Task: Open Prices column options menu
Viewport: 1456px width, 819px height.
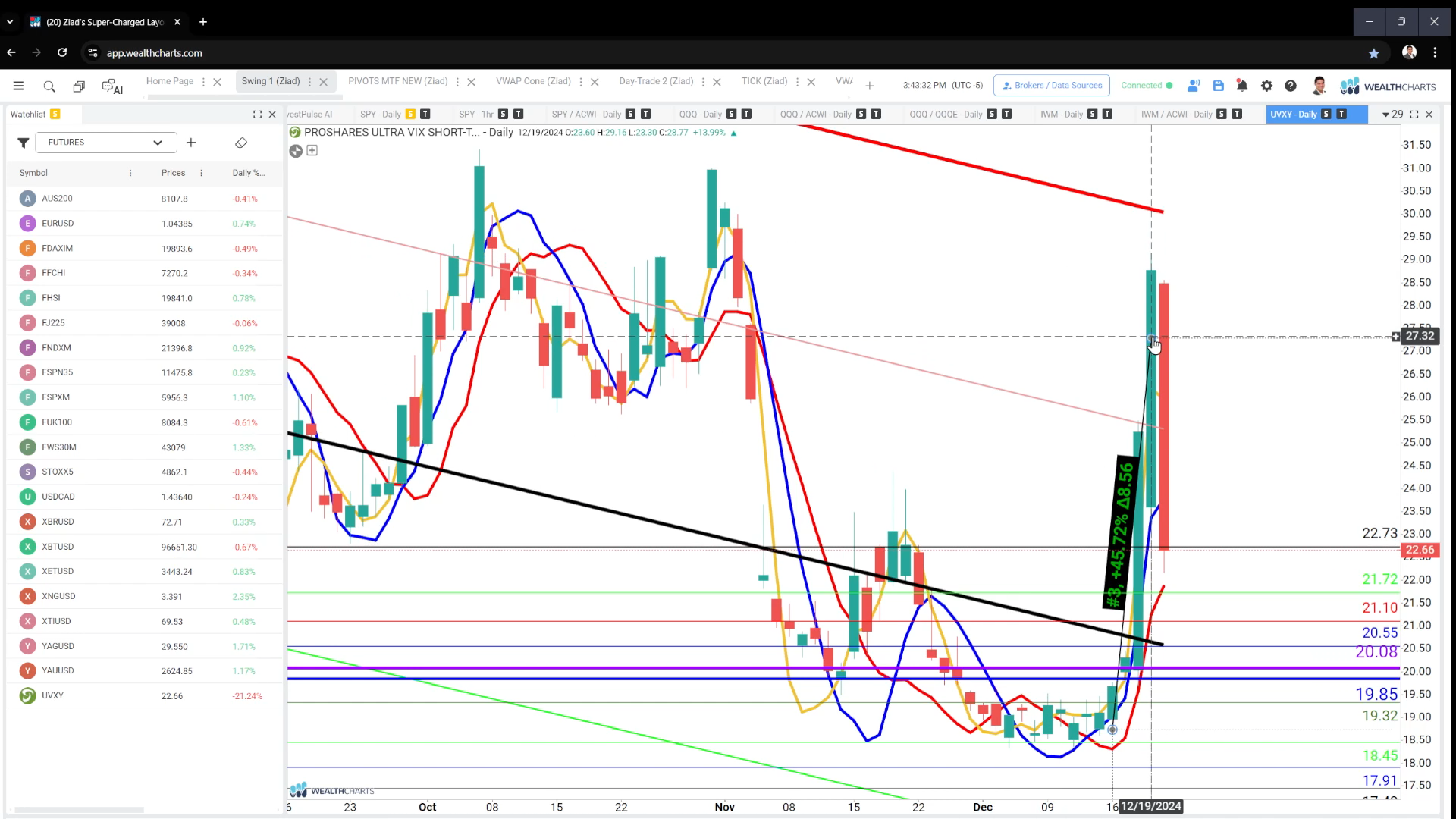Action: tap(201, 173)
